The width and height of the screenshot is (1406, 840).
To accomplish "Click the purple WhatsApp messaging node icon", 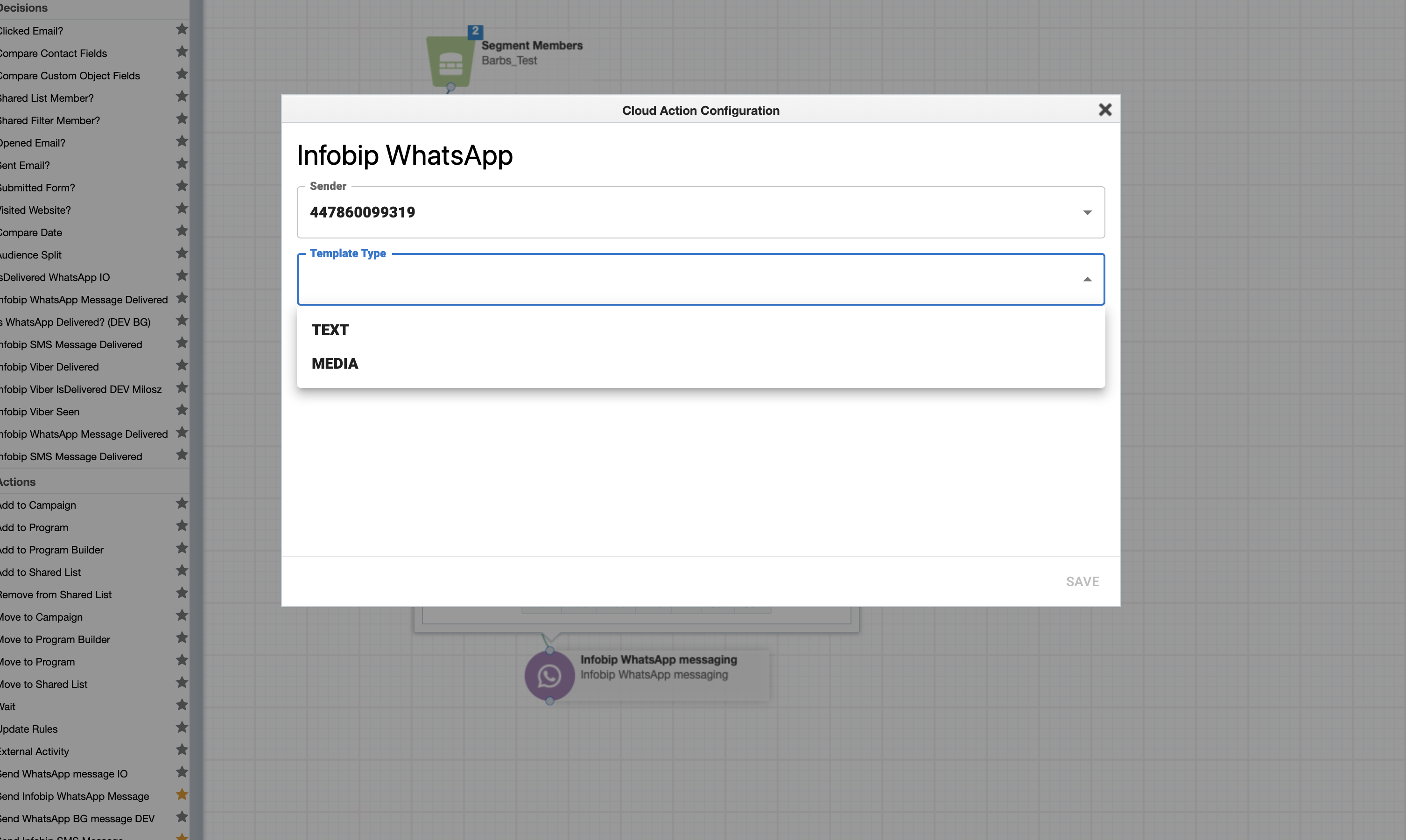I will point(549,676).
